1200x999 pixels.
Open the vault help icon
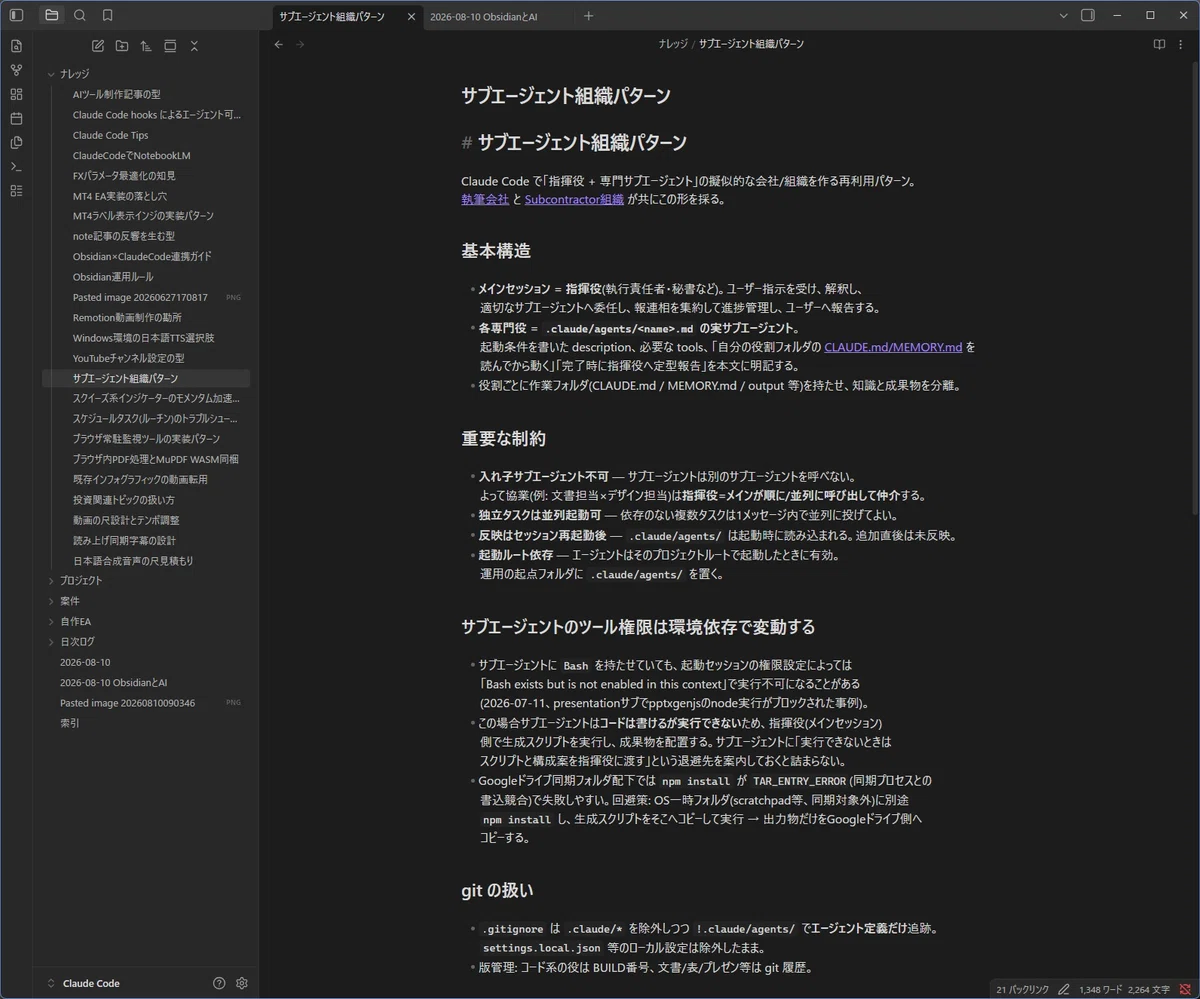pos(219,983)
